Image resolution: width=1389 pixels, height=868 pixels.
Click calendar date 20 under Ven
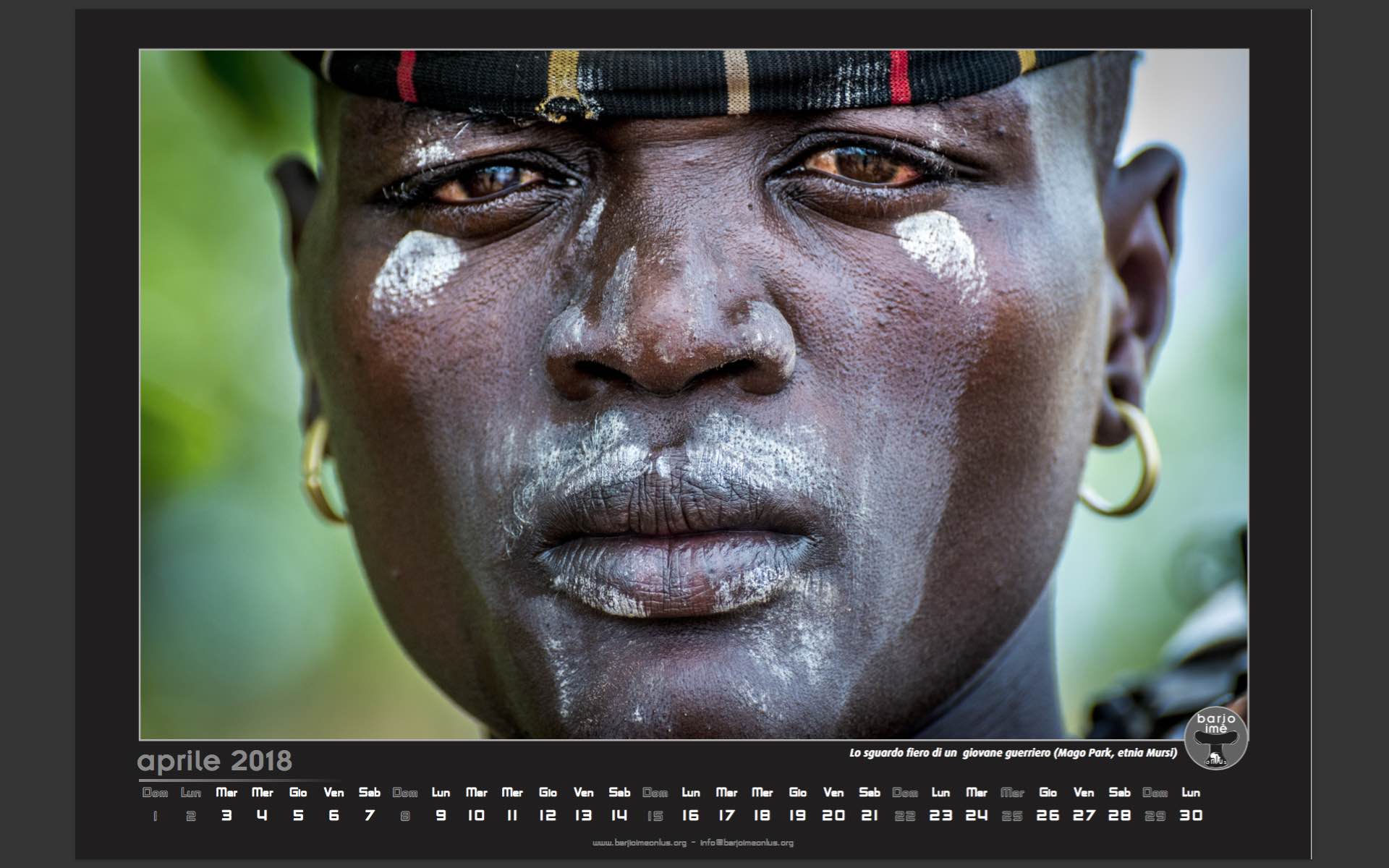tap(833, 816)
